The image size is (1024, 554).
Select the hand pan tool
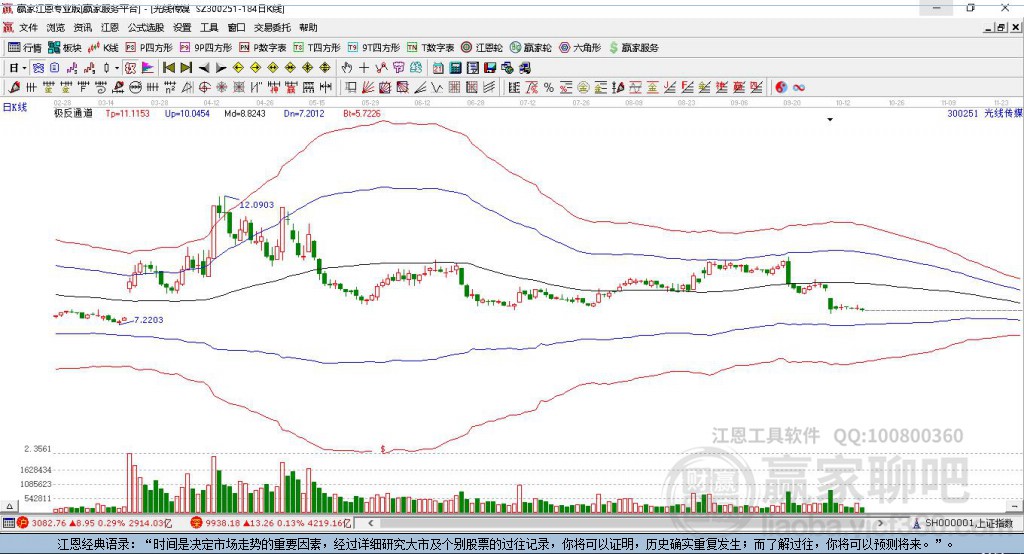click(347, 68)
